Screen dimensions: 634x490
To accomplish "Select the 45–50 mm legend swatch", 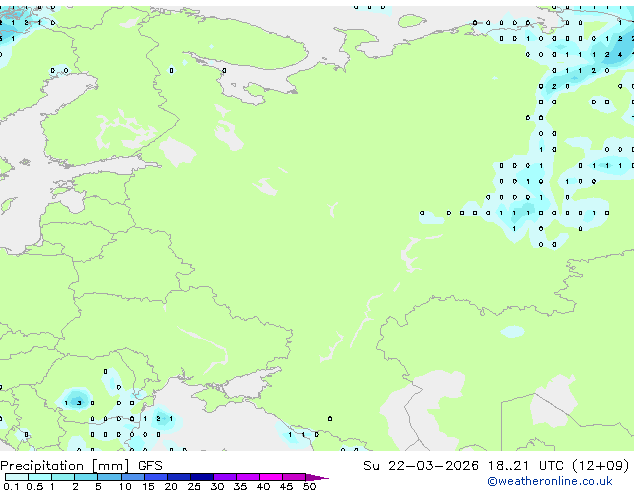I will [x=294, y=477].
